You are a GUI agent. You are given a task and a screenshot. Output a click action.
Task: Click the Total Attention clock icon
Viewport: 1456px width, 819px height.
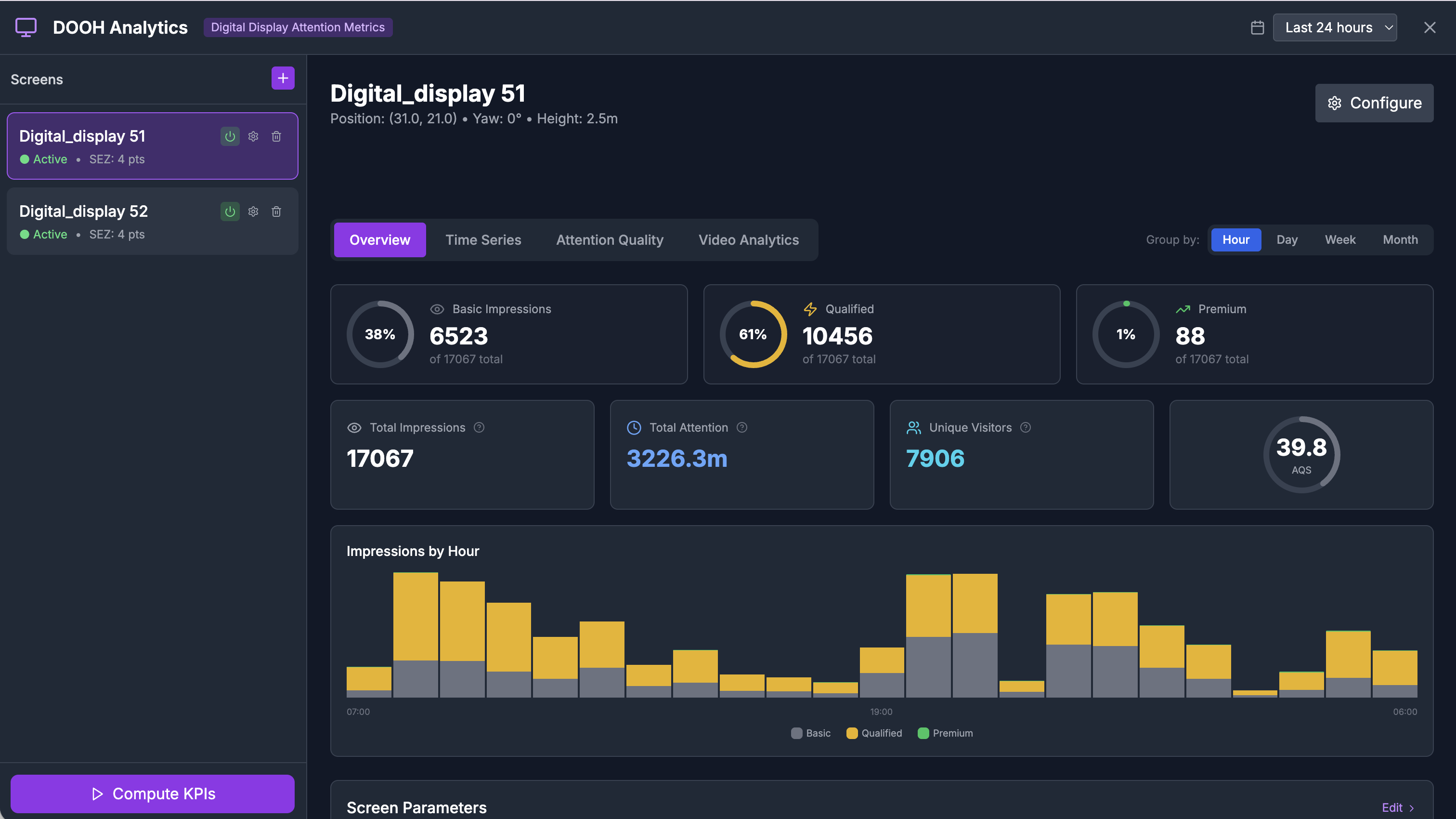(634, 428)
